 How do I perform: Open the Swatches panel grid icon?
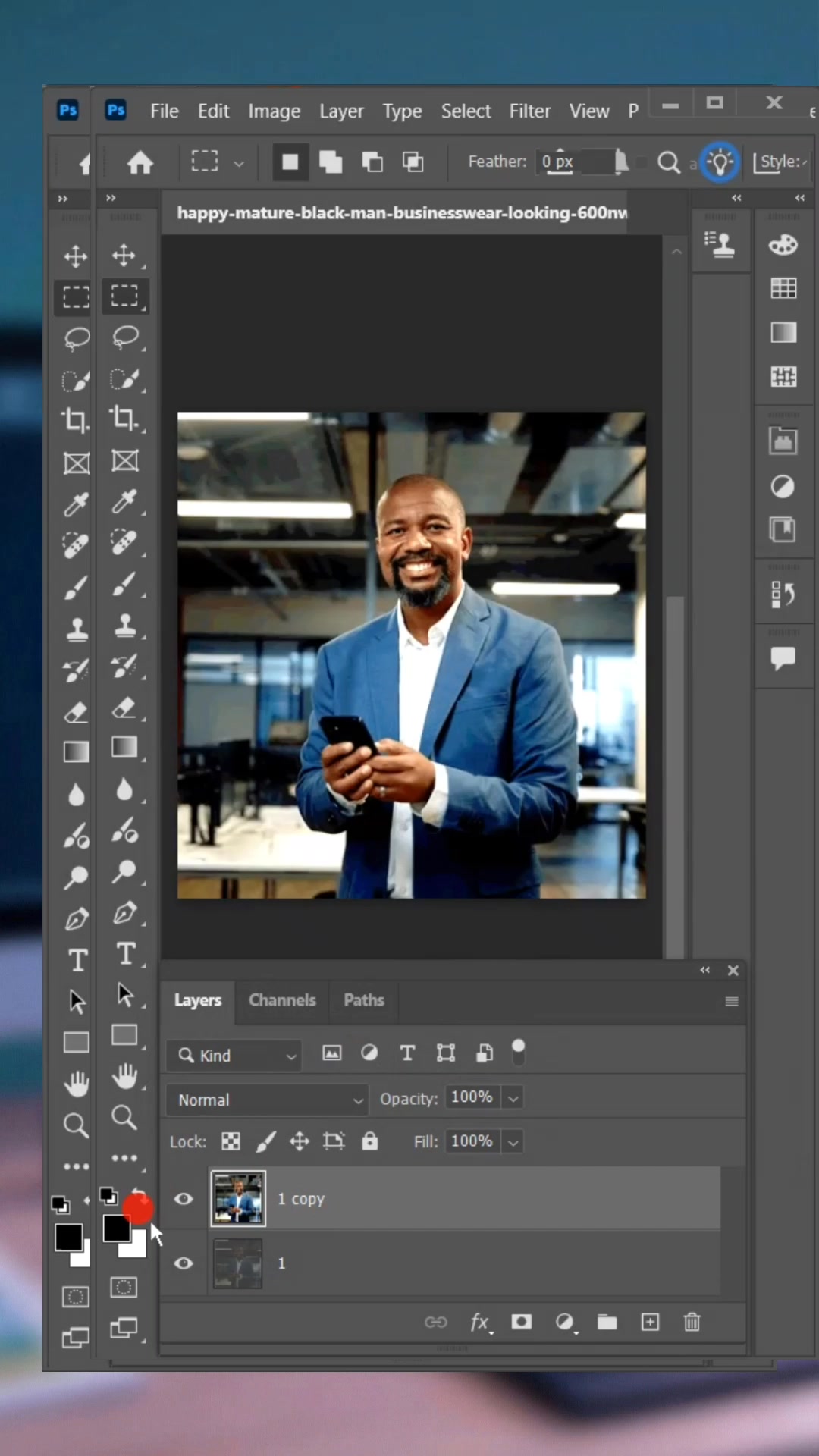(783, 288)
